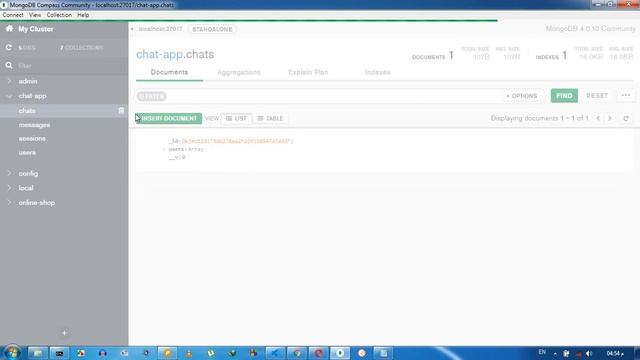Switch to the Indexes tab

pos(378,72)
